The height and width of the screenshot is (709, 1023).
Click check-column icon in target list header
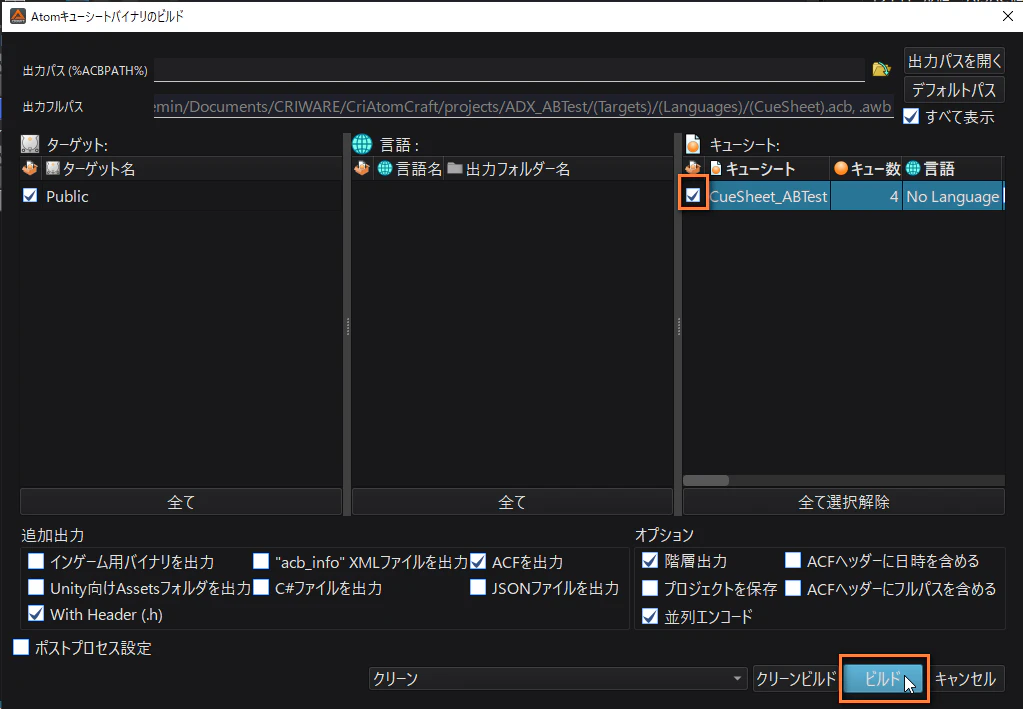[30, 169]
